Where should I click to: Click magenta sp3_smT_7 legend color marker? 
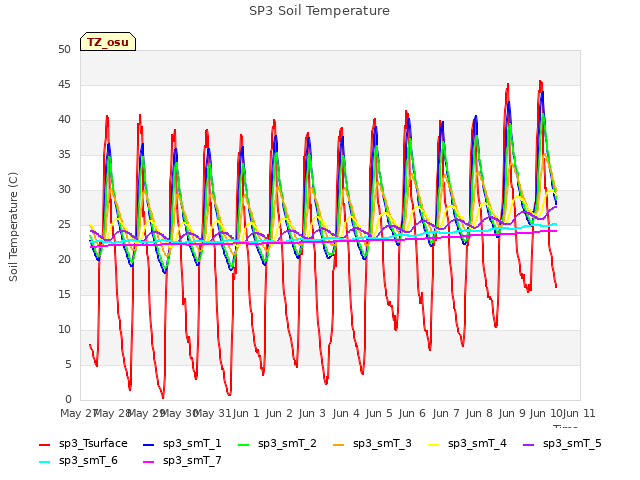pyautogui.click(x=149, y=462)
